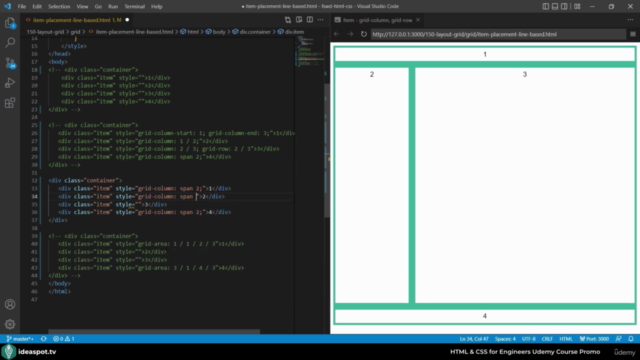
Task: Open the Accounts menu icon
Action: tap(10, 304)
